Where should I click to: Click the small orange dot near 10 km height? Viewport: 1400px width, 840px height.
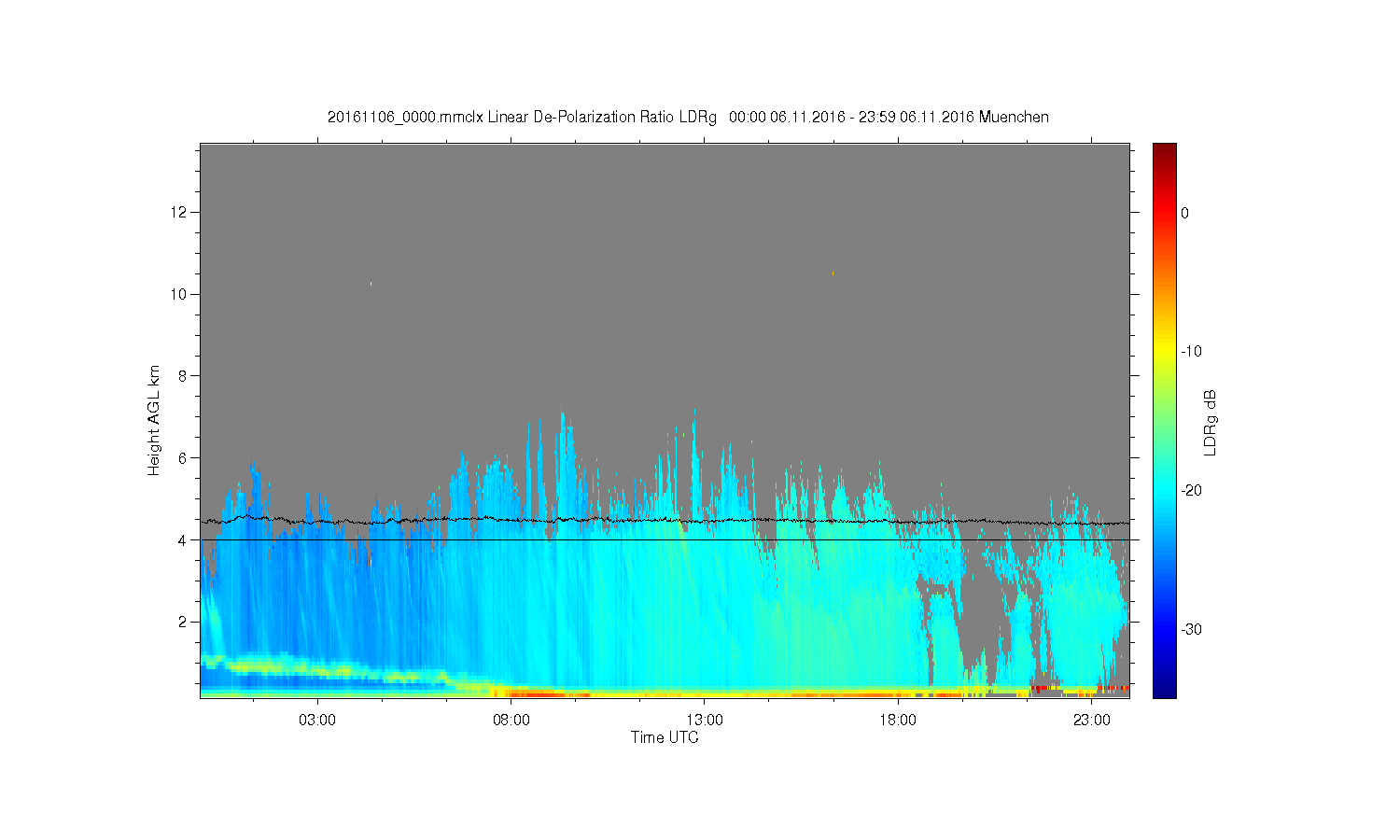[833, 273]
